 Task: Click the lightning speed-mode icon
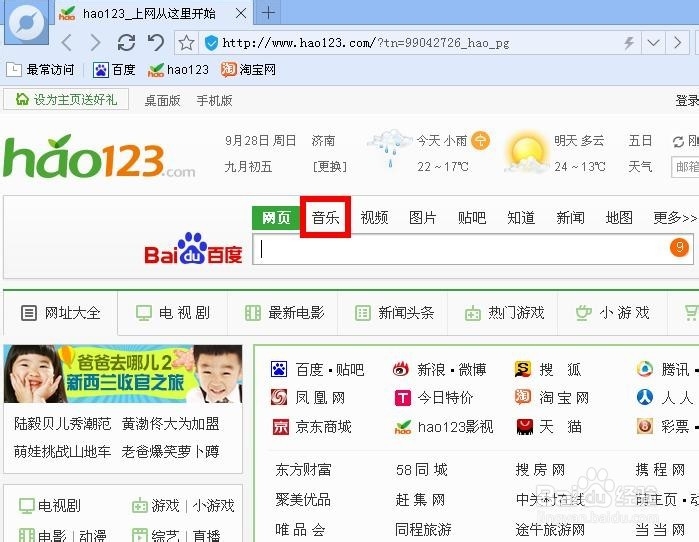pos(629,43)
